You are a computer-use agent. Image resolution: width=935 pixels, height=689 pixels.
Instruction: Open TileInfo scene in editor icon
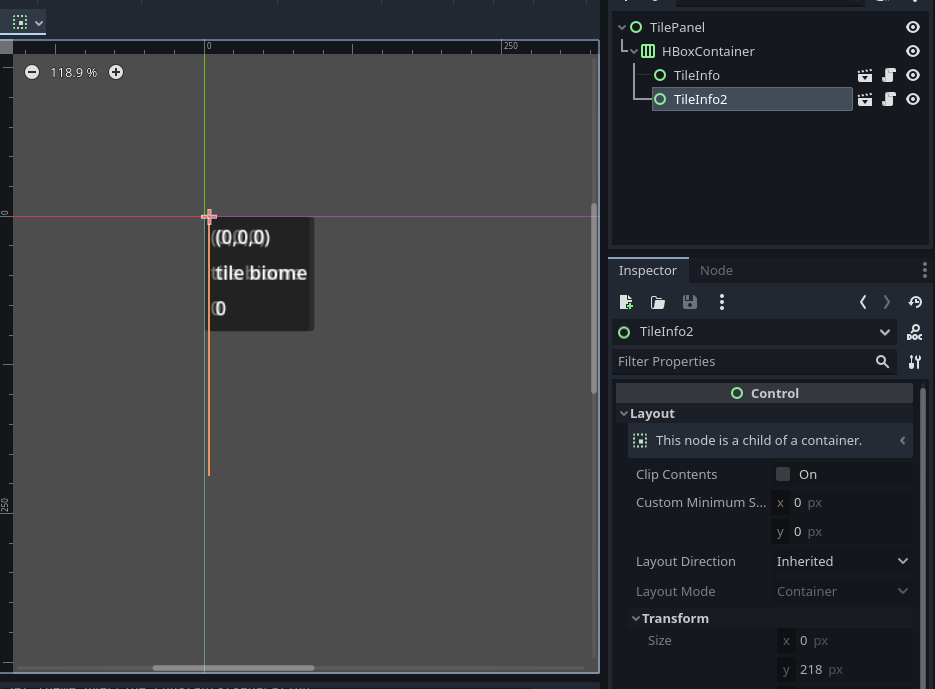pyautogui.click(x=865, y=75)
